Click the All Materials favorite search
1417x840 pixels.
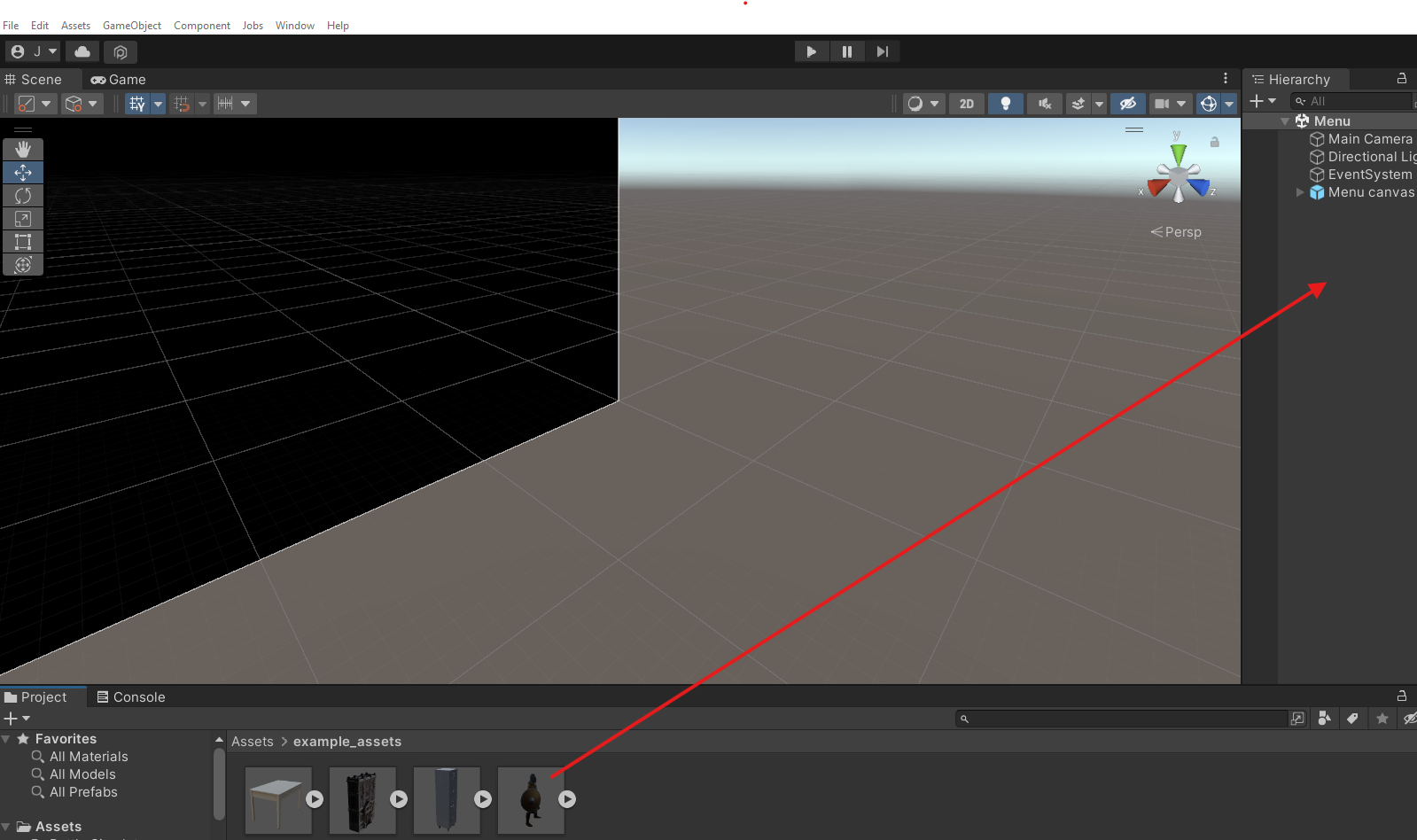(x=89, y=757)
